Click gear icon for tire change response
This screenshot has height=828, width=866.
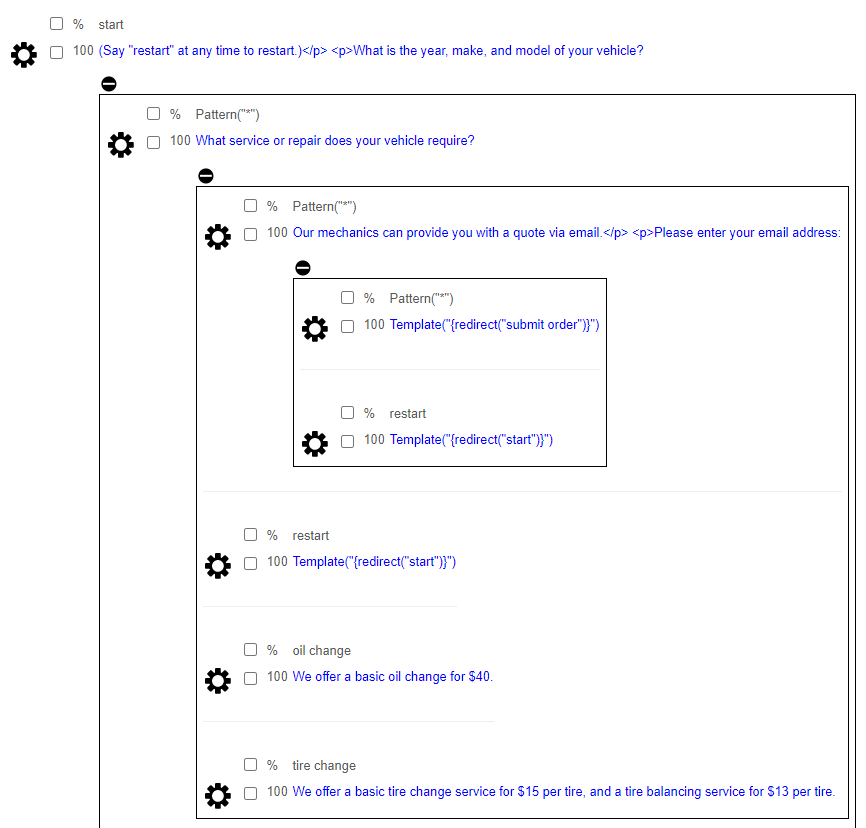(218, 795)
